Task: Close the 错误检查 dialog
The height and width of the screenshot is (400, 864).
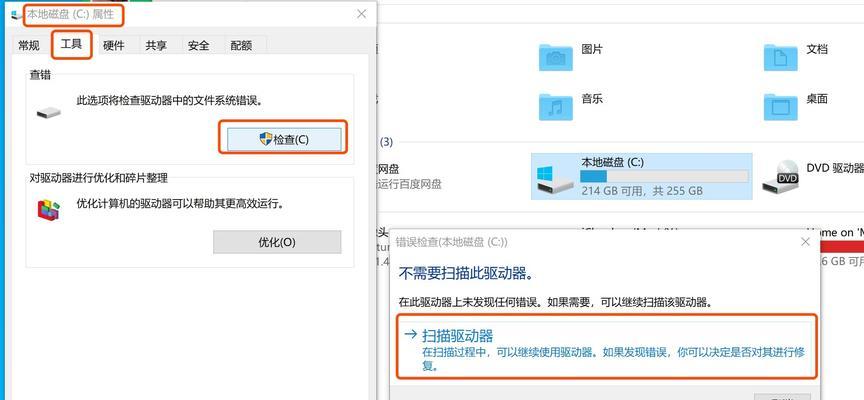Action: tap(805, 242)
